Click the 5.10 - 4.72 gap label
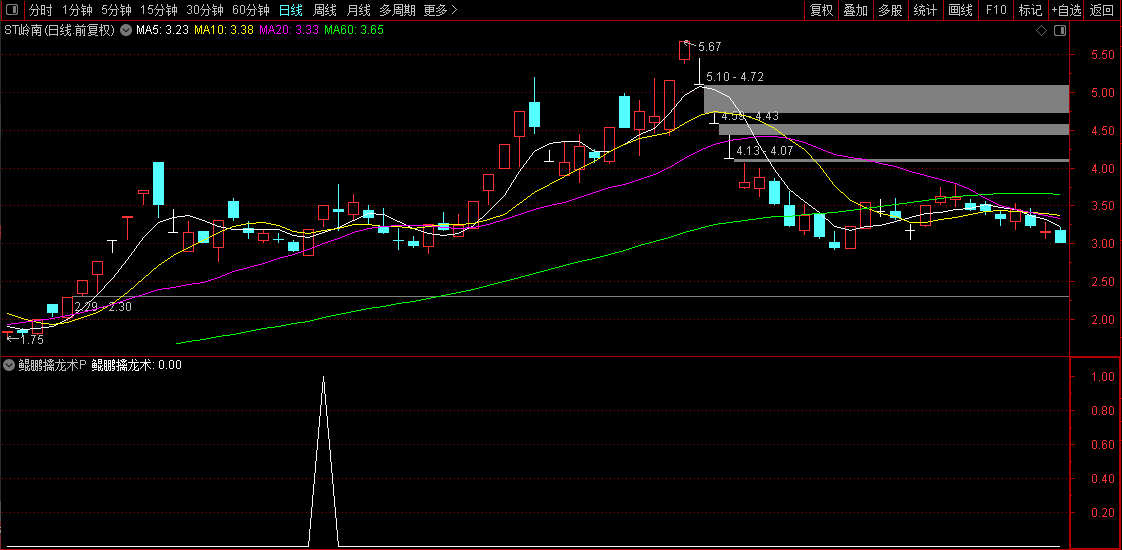Screen dimensions: 1122x550 pos(735,77)
